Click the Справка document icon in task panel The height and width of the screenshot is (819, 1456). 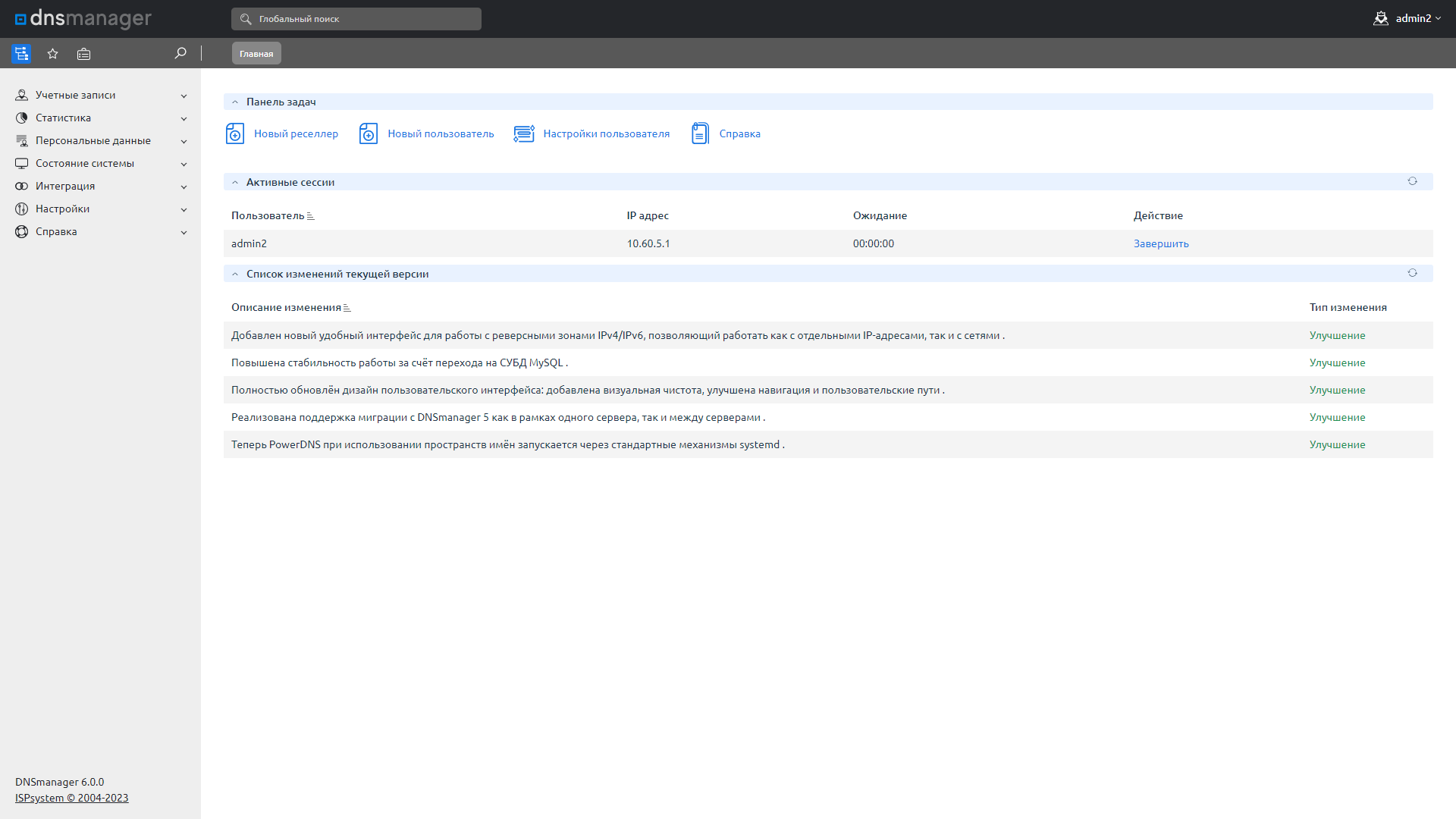700,134
